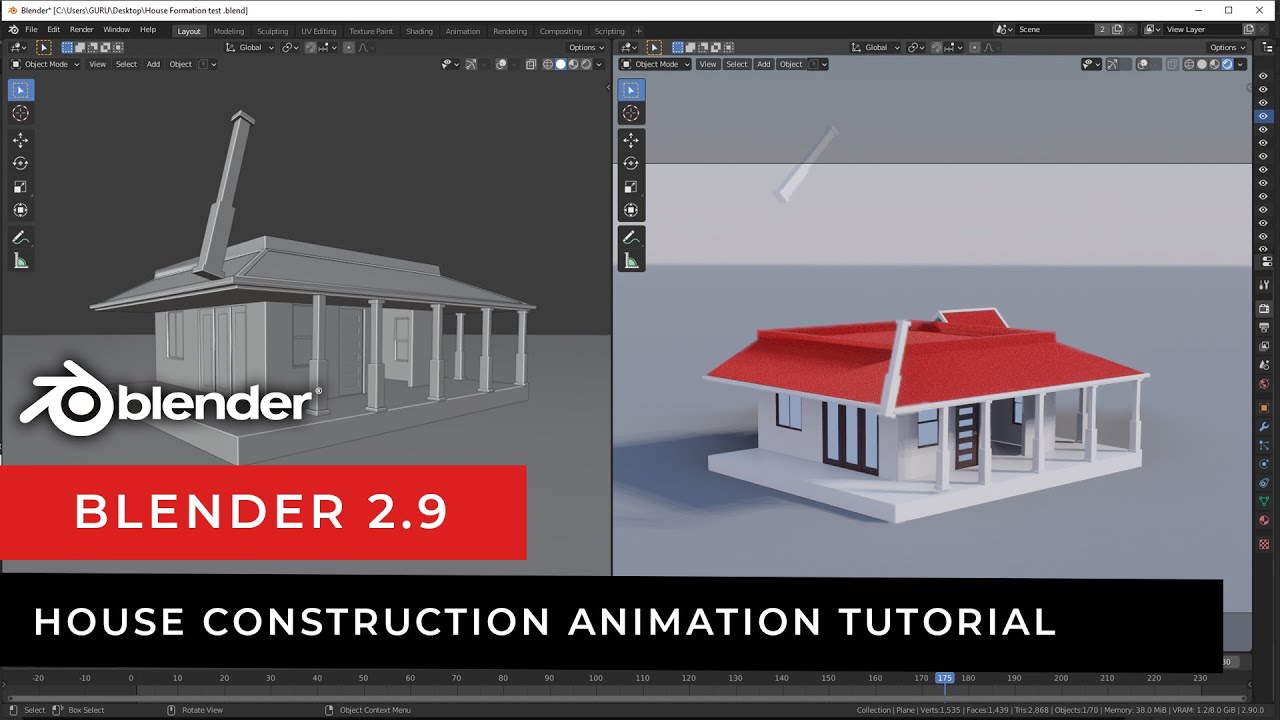The height and width of the screenshot is (720, 1280).
Task: Click frame 100 on timeline ruler
Action: point(596,678)
